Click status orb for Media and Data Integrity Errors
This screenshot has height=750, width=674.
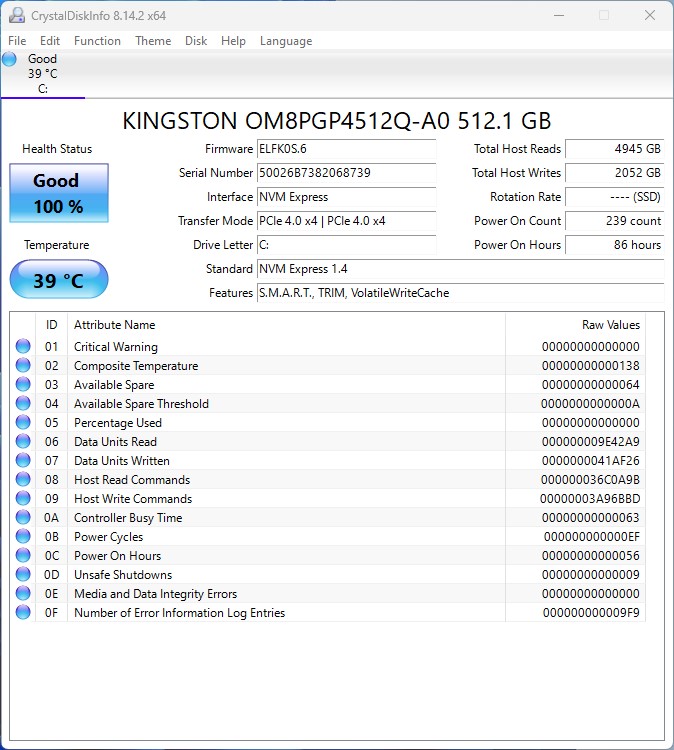coord(23,593)
